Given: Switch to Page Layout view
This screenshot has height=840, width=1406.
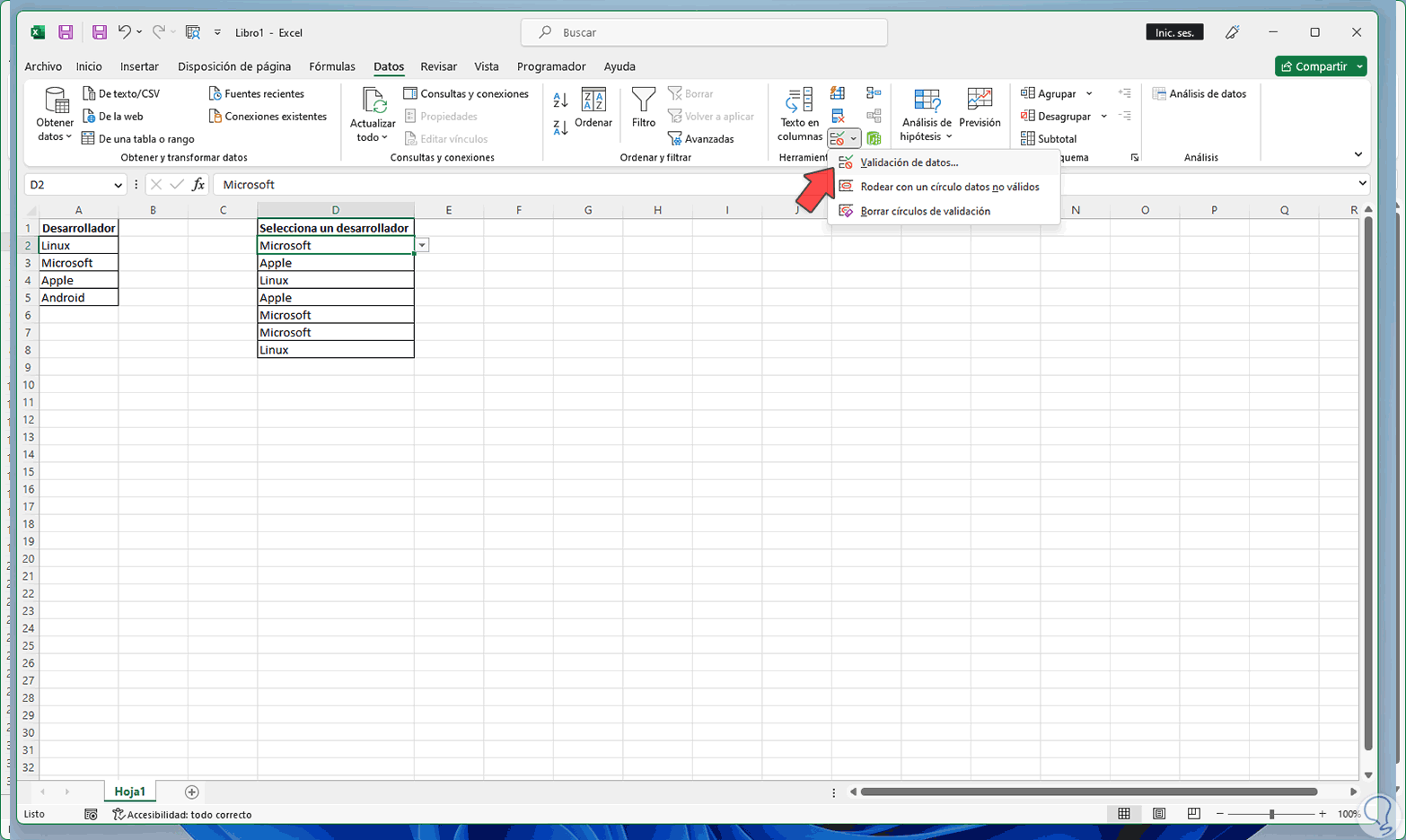Looking at the screenshot, I should (1159, 814).
